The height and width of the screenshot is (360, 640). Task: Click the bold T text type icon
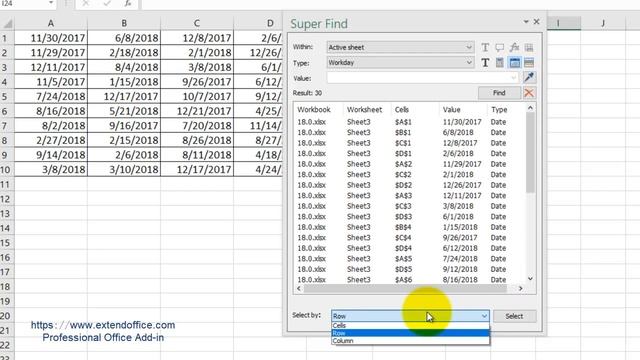coord(485,62)
